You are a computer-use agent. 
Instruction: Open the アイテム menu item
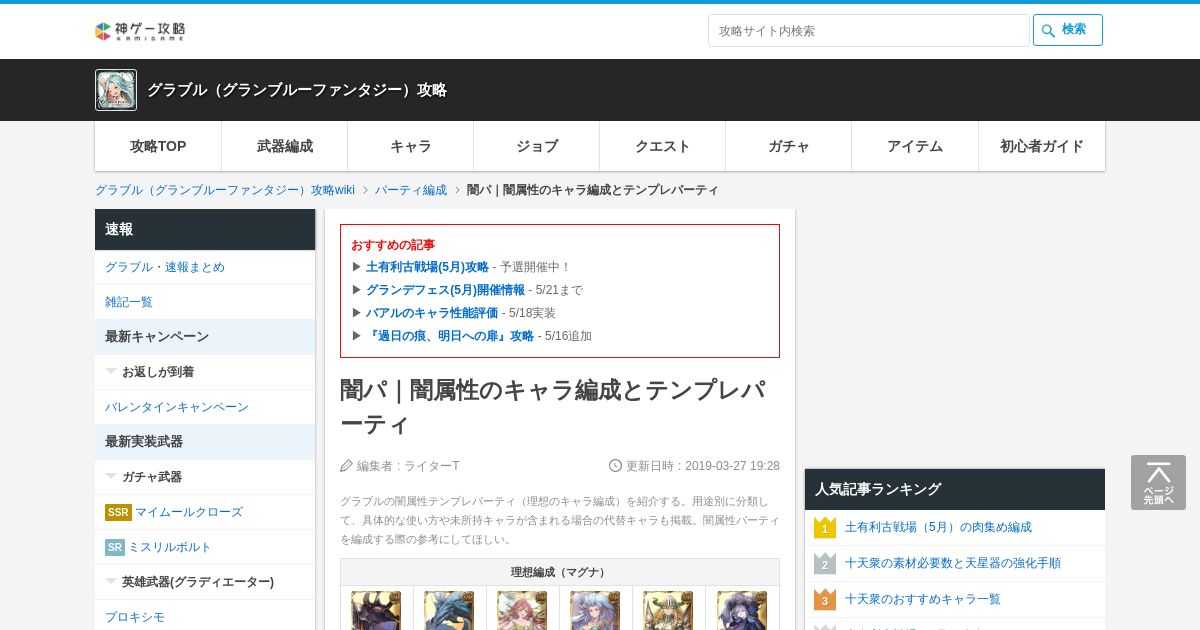coord(915,146)
